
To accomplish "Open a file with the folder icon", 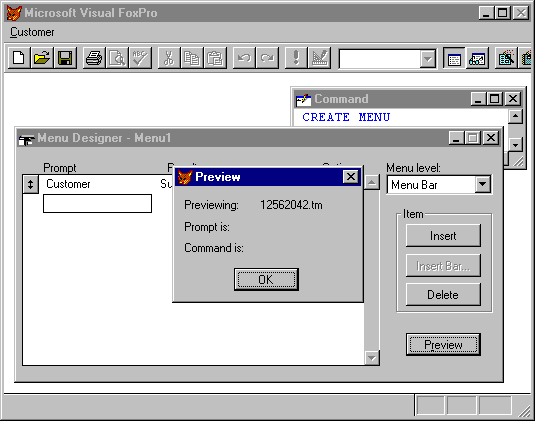I will pyautogui.click(x=42, y=58).
